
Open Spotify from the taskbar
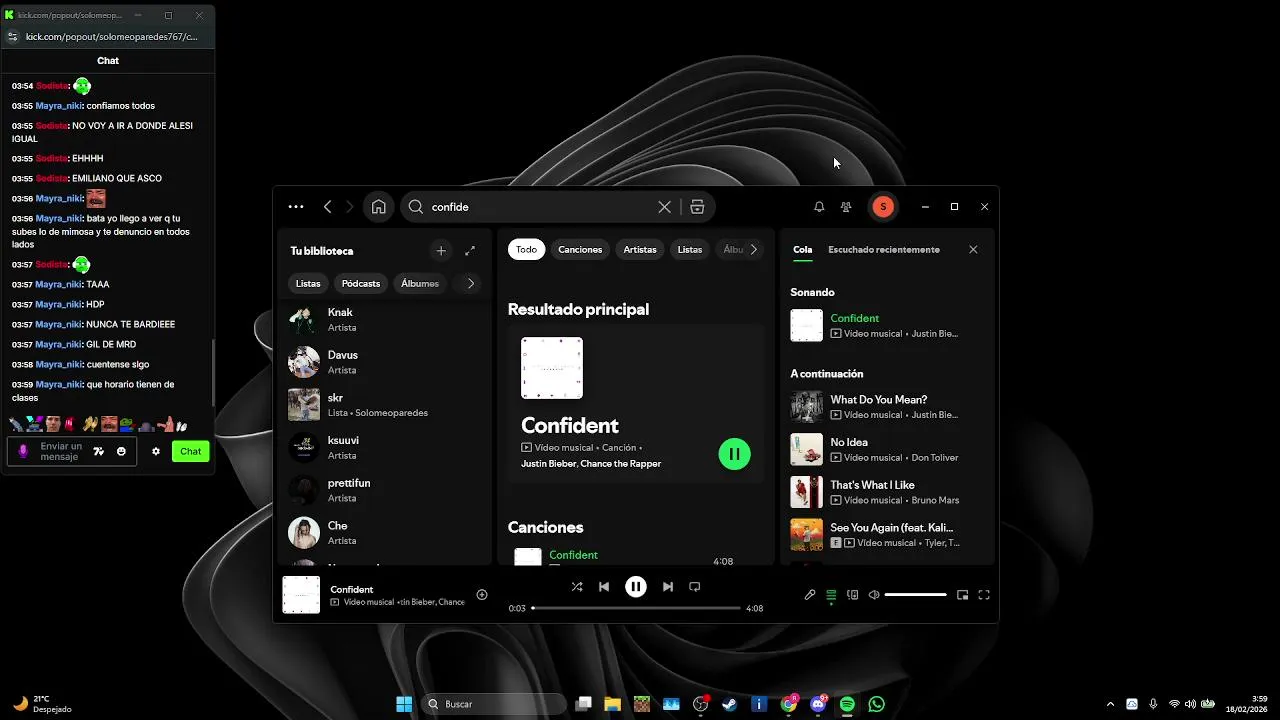[x=847, y=704]
